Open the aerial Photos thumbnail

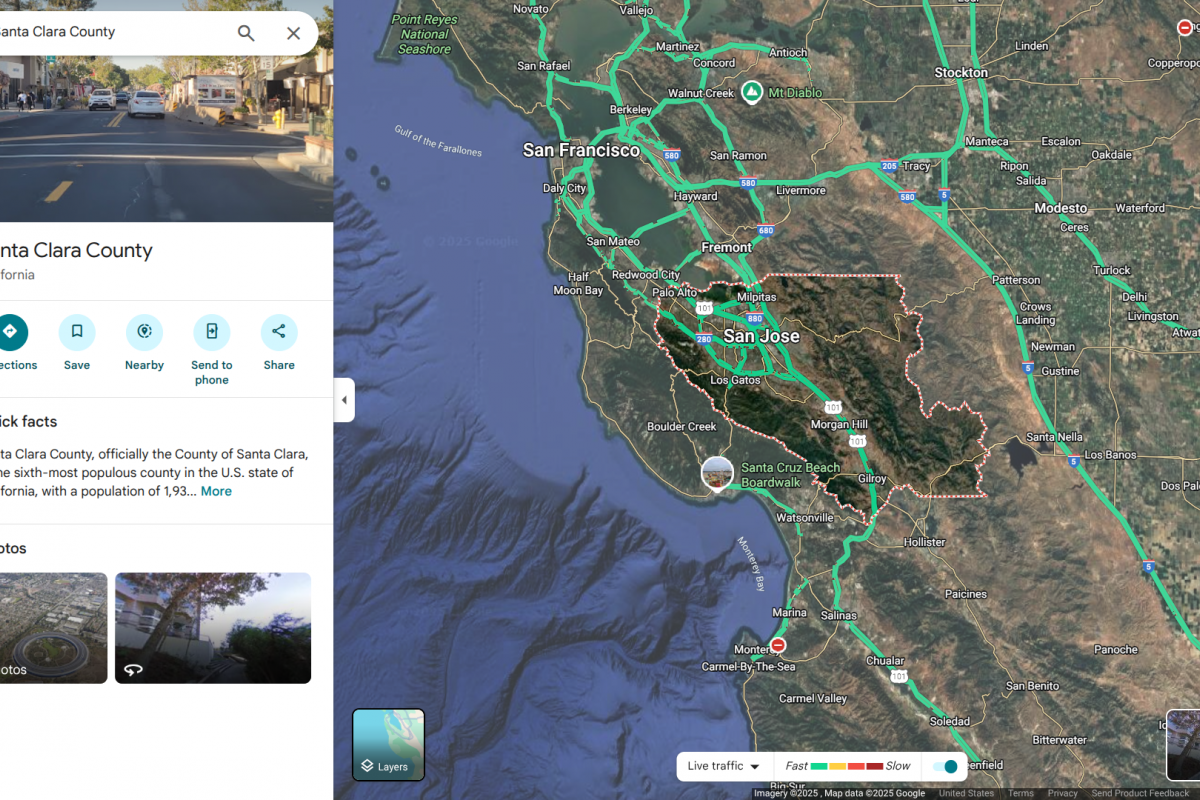pos(53,628)
